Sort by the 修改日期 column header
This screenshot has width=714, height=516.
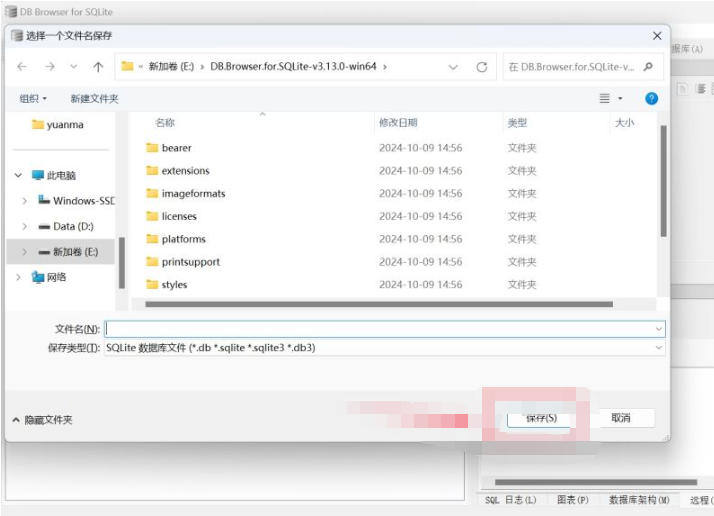(x=397, y=122)
